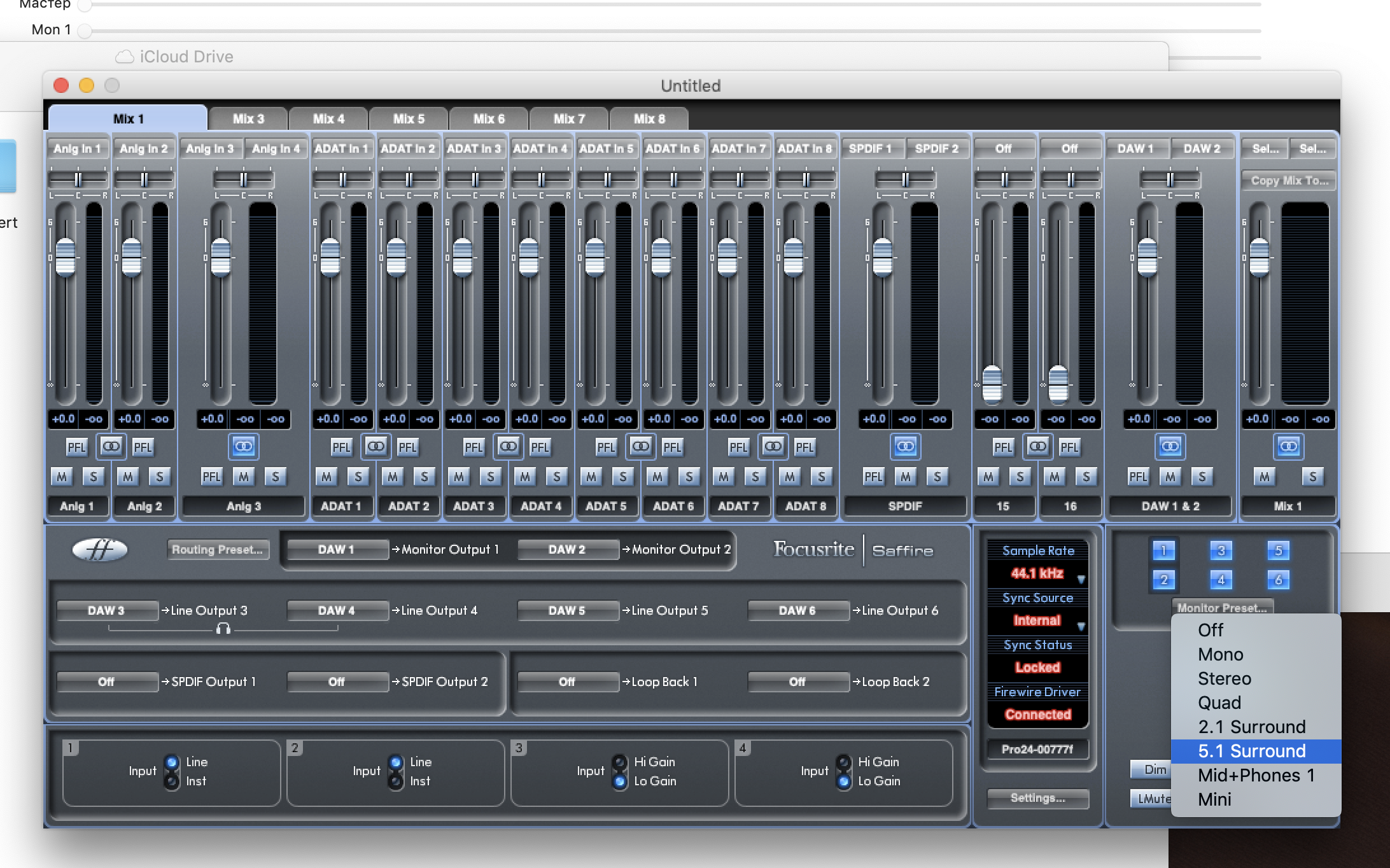Toggle stereo link on SPDIF channel
This screenshot has height=868, width=1390.
click(x=905, y=447)
